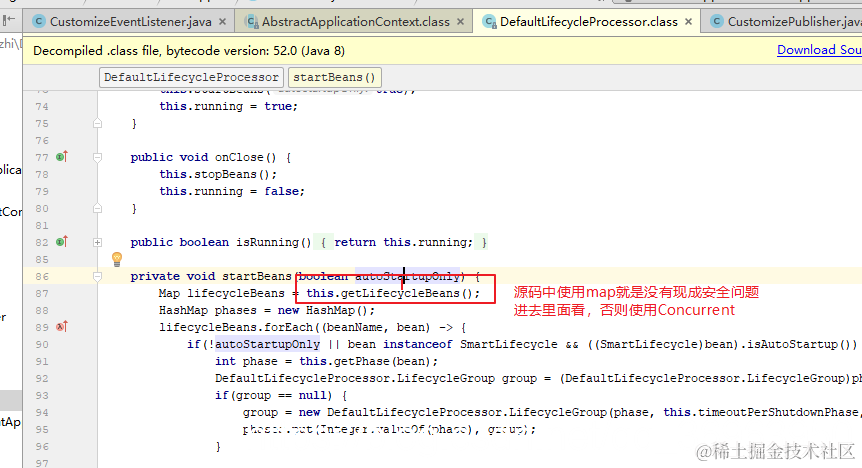This screenshot has height=468, width=862.
Task: Click 'this.running = true;' on line 74
Action: pyautogui.click(x=229, y=106)
